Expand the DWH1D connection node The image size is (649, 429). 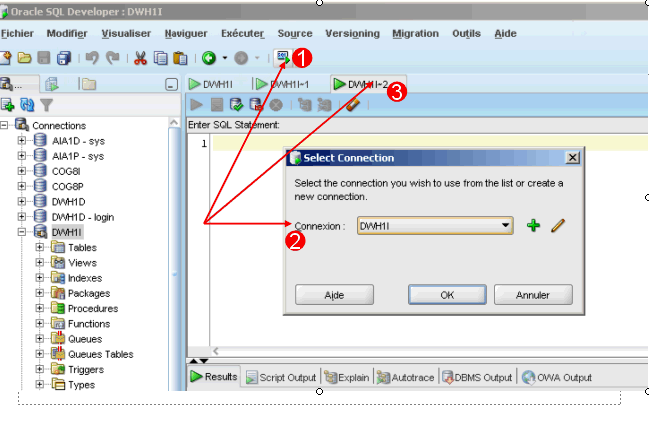point(22,201)
